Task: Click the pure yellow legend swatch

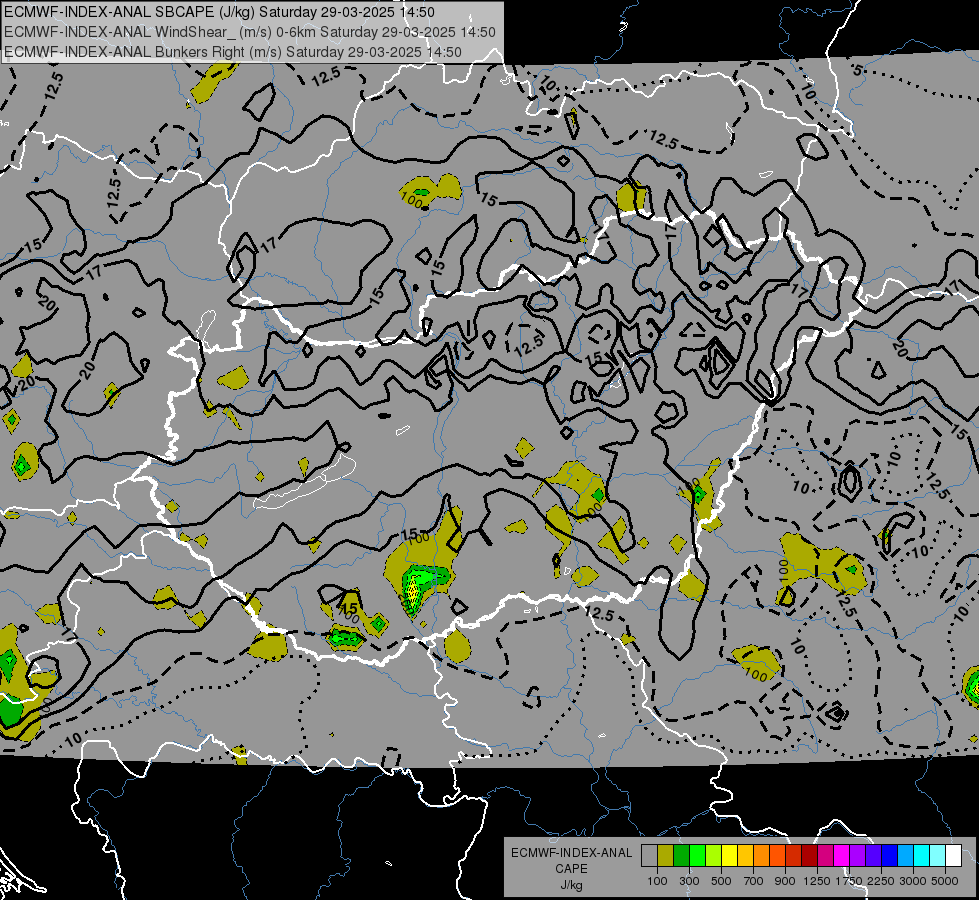Action: [x=730, y=855]
